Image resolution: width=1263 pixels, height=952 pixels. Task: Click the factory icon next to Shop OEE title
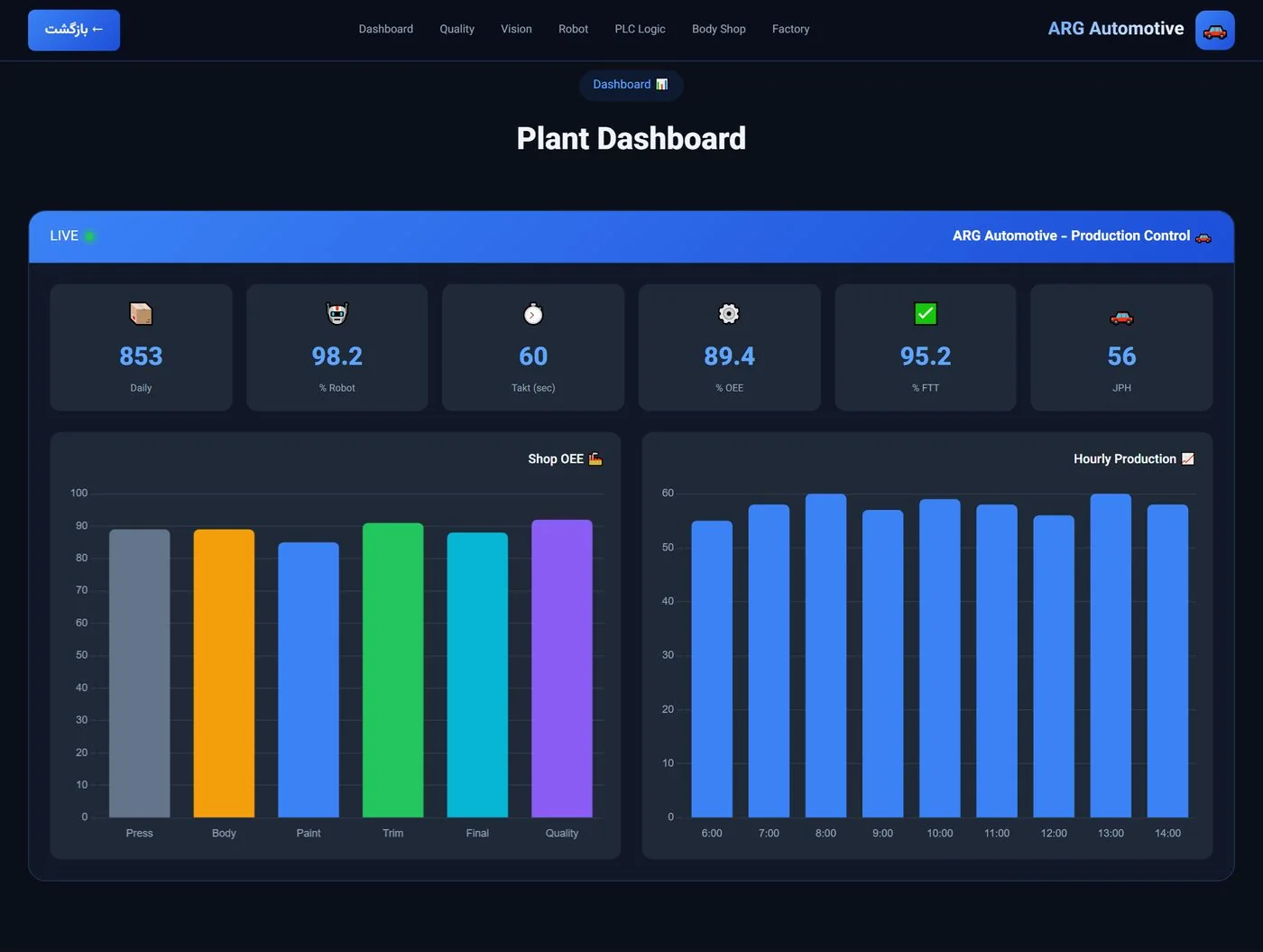pyautogui.click(x=595, y=458)
